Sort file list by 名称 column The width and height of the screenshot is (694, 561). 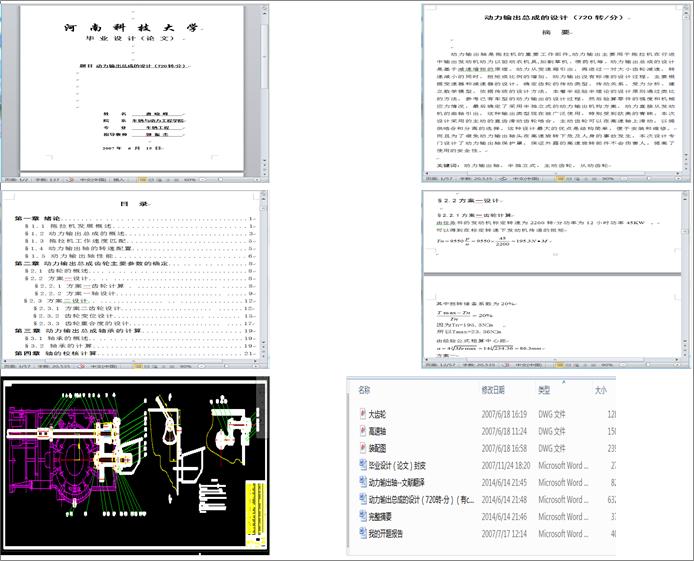click(364, 390)
